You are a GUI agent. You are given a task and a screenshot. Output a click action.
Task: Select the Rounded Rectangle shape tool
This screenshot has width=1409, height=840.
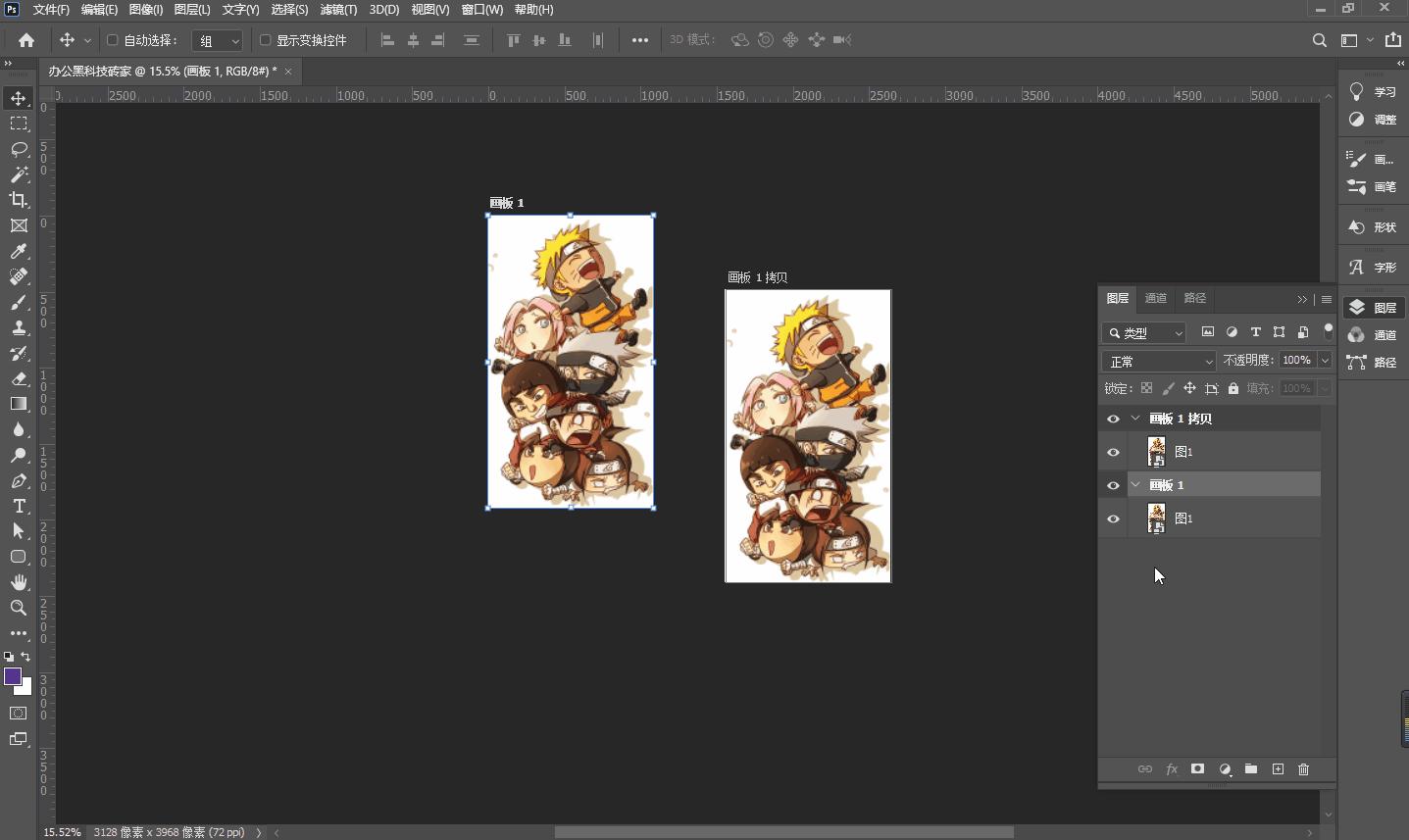(19, 557)
